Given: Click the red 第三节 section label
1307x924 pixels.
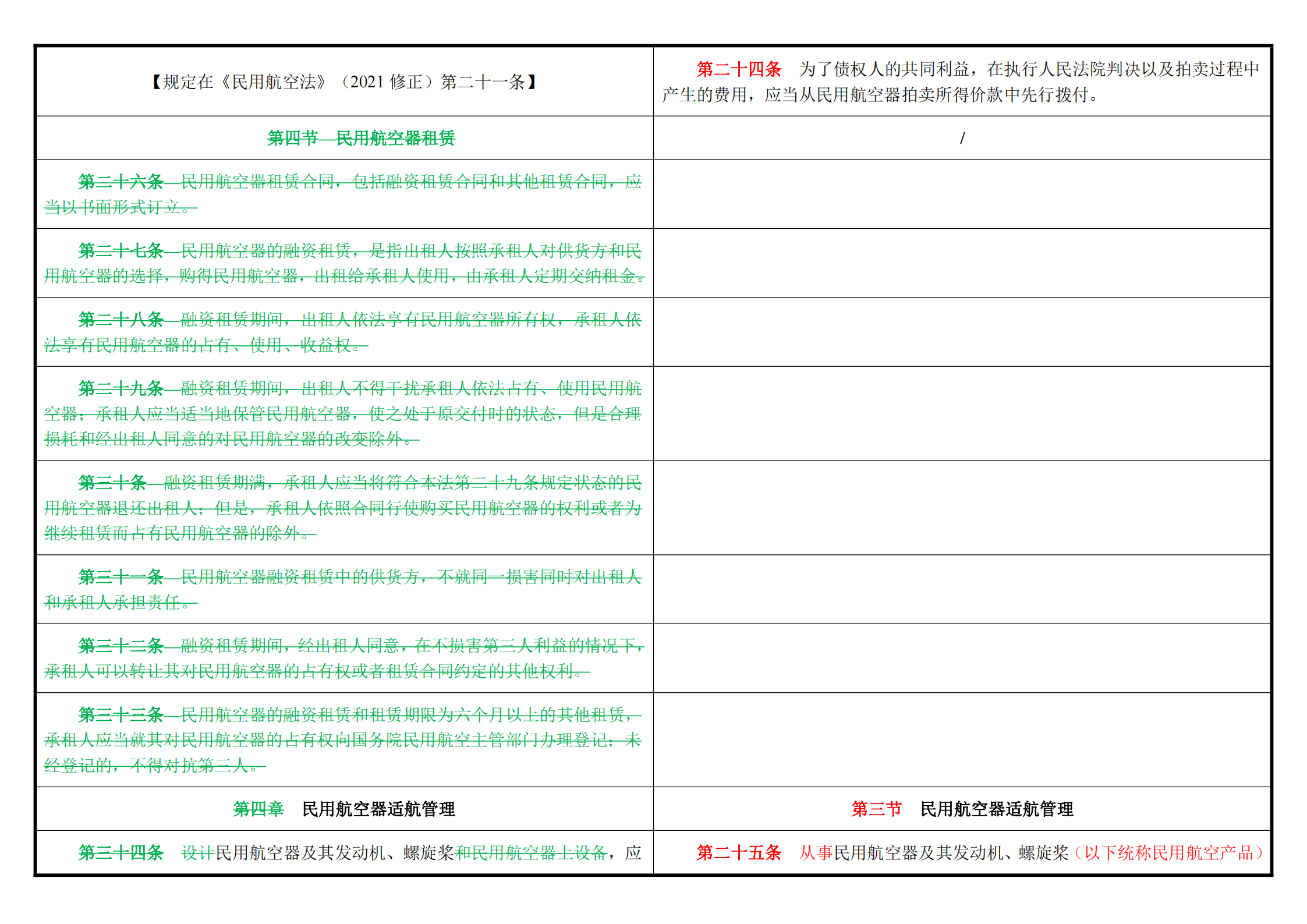Looking at the screenshot, I should 877,809.
